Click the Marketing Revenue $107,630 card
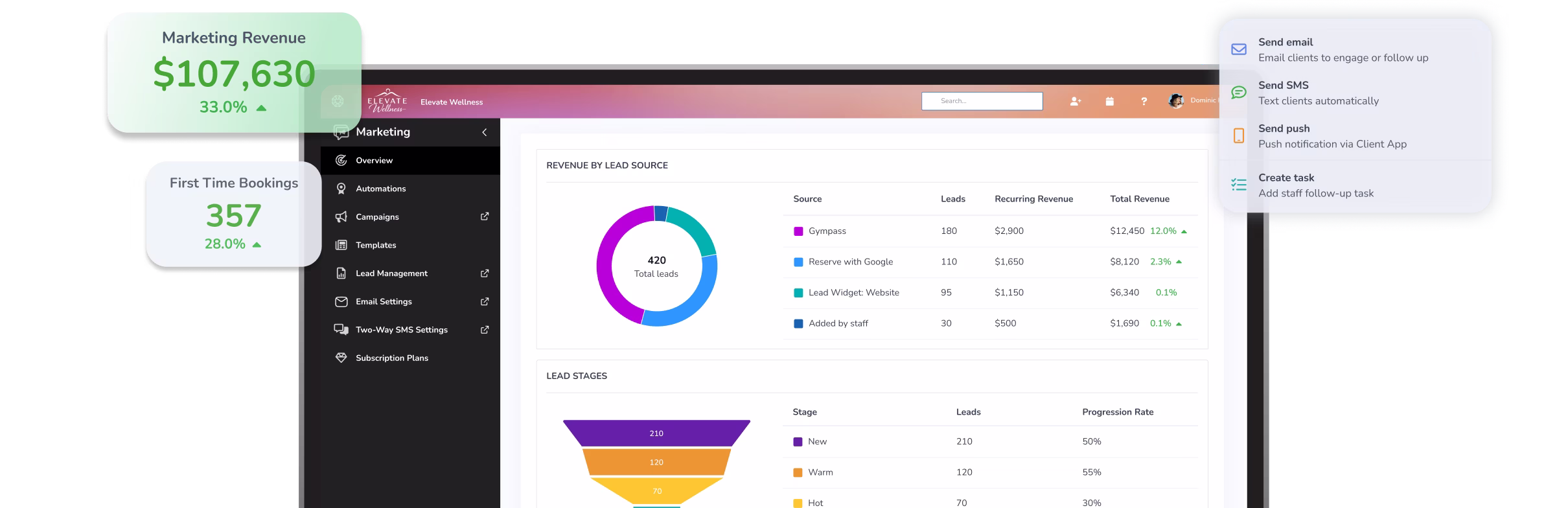This screenshot has height=508, width=1568. (x=234, y=73)
